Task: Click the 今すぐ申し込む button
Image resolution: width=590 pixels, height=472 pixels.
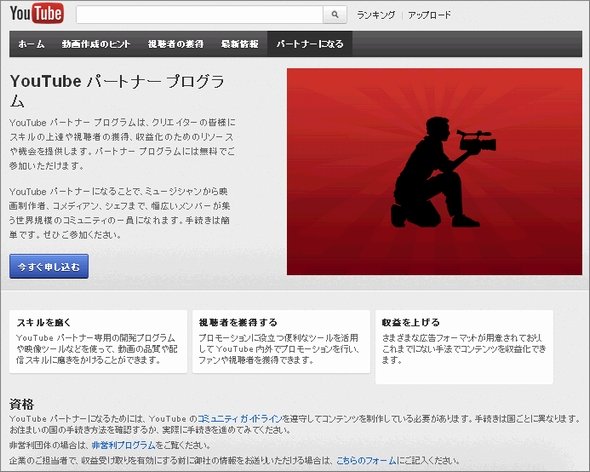Action: click(x=49, y=266)
